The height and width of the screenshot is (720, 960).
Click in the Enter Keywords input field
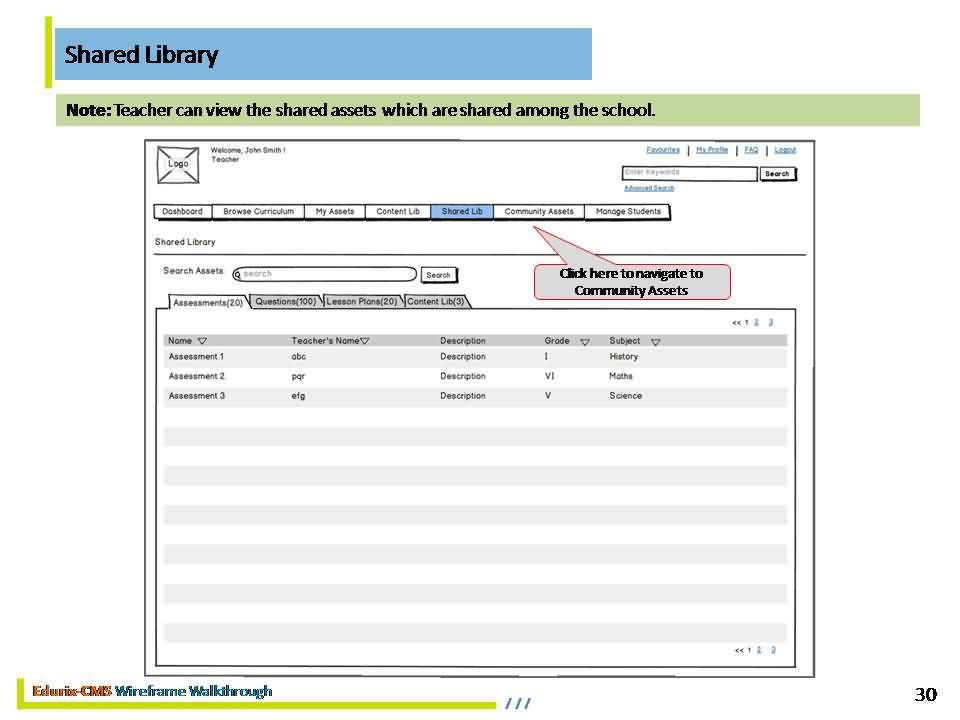(689, 173)
